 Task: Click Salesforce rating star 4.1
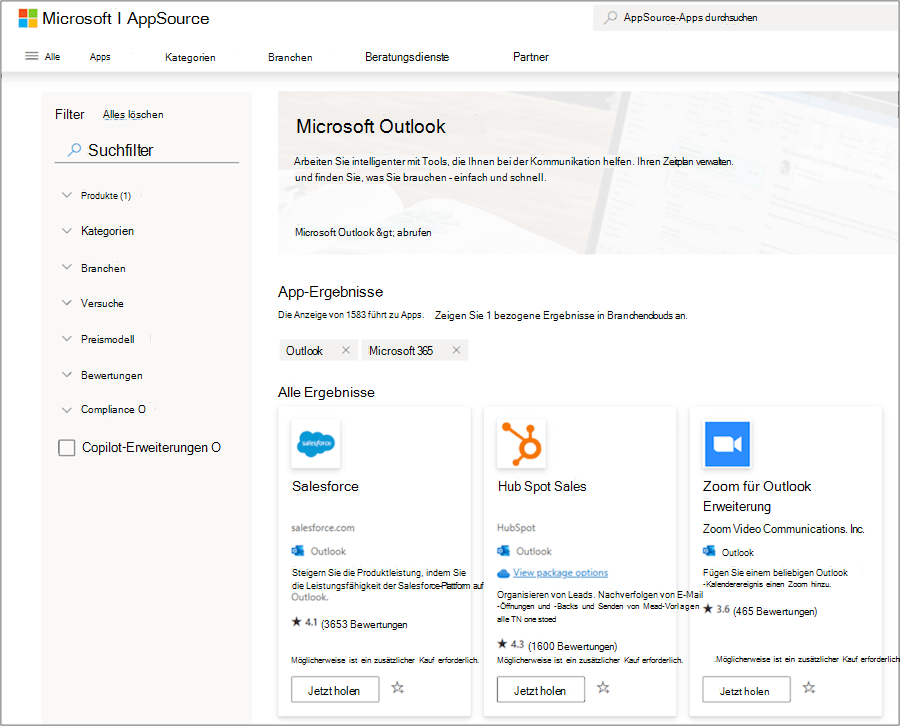tap(296, 622)
